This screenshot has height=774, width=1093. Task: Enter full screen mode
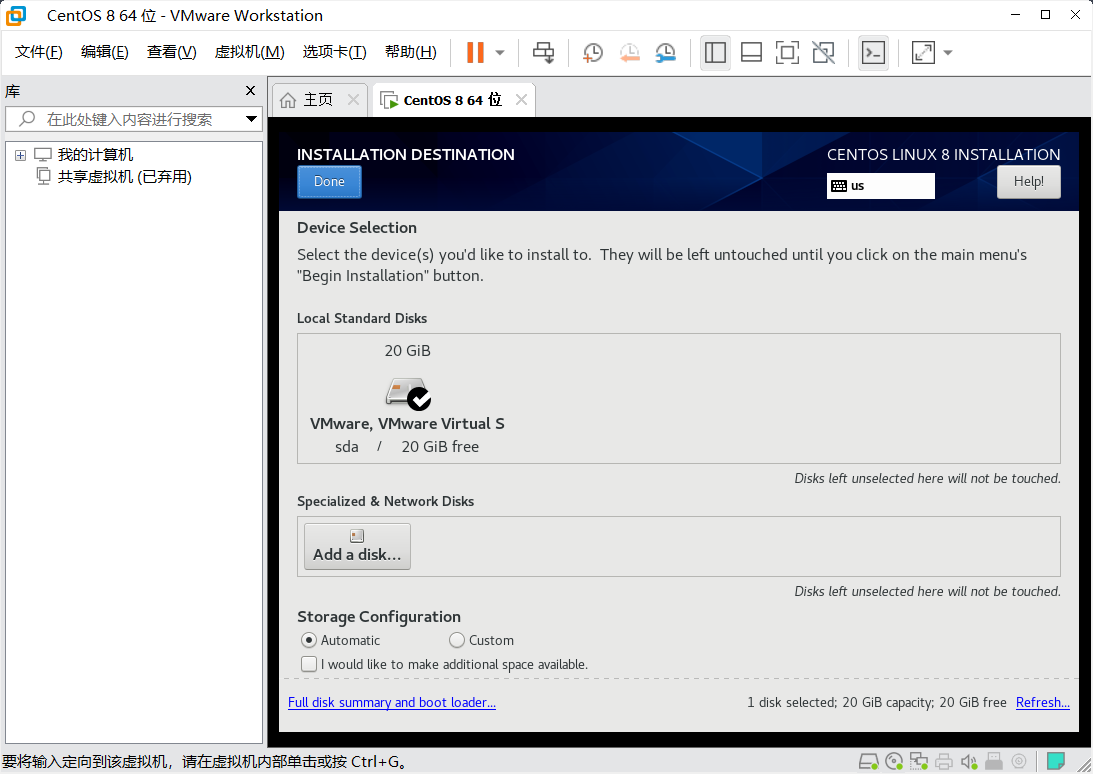click(x=787, y=52)
